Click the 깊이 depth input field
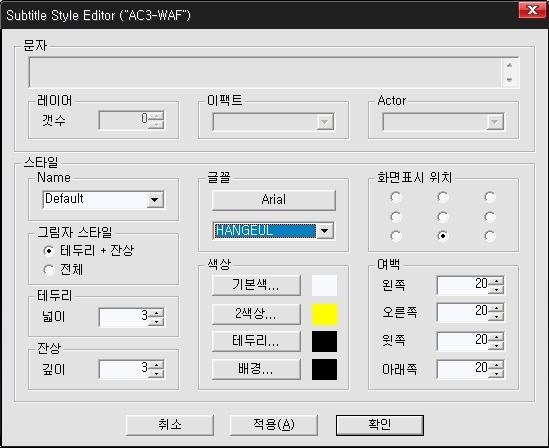This screenshot has width=549, height=448. [x=124, y=369]
